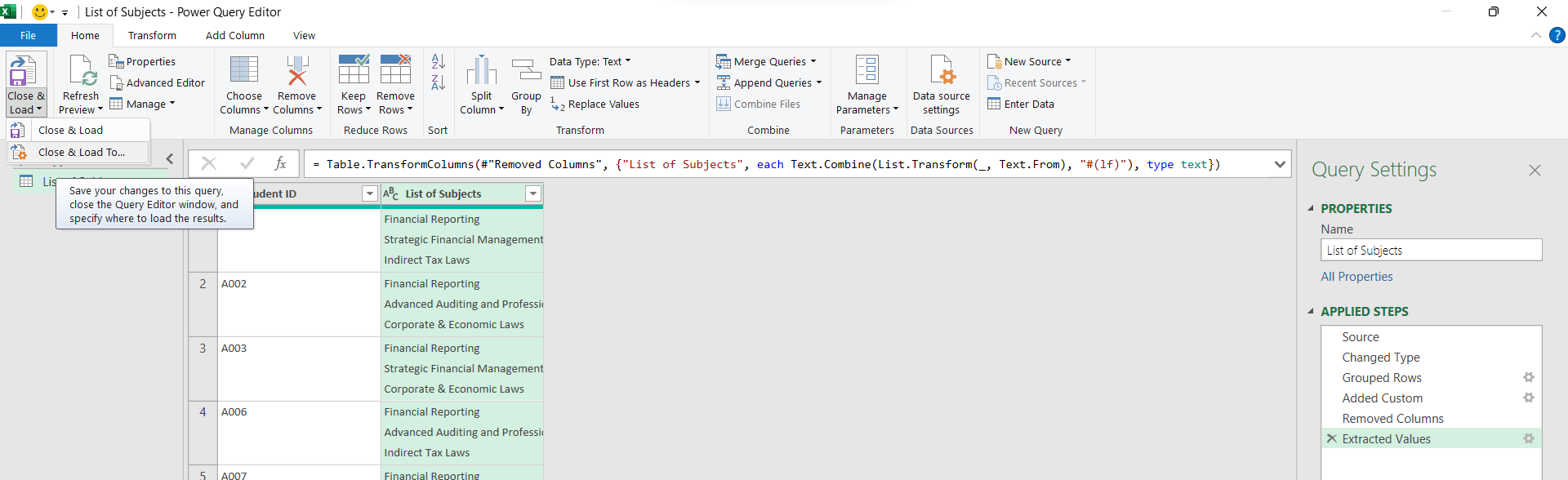Sort descending Z to A
This screenshot has height=480, width=1568.
point(438,82)
